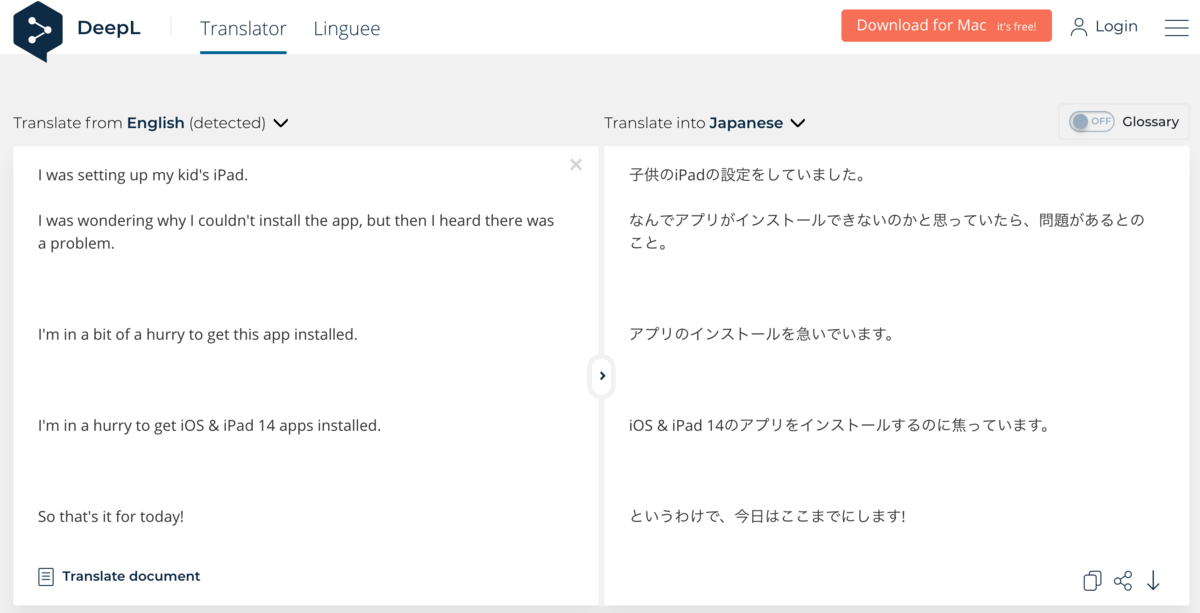This screenshot has height=613, width=1200.
Task: Click the Download for Mac button
Action: (x=946, y=26)
